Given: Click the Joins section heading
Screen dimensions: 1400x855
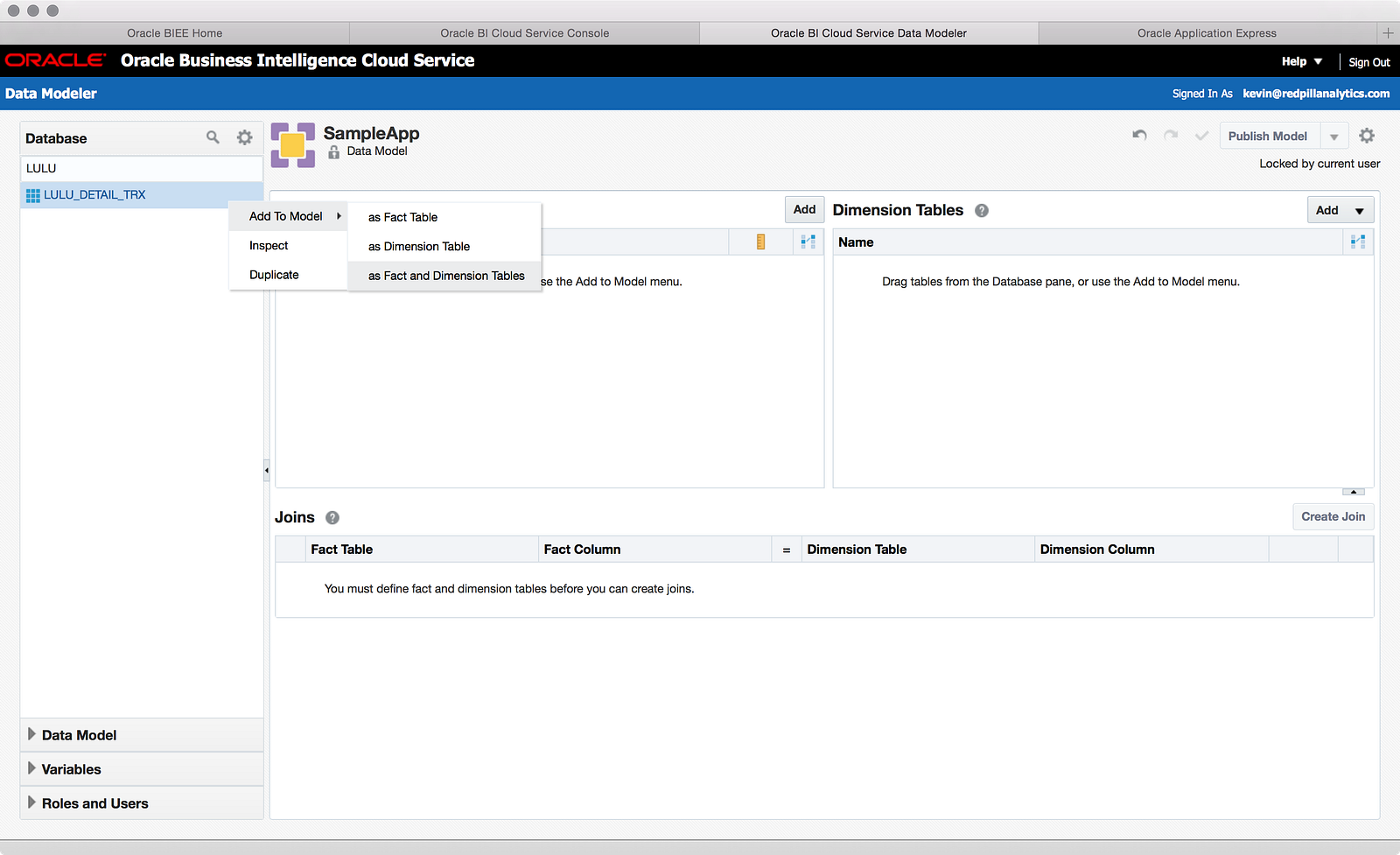Looking at the screenshot, I should pyautogui.click(x=295, y=517).
